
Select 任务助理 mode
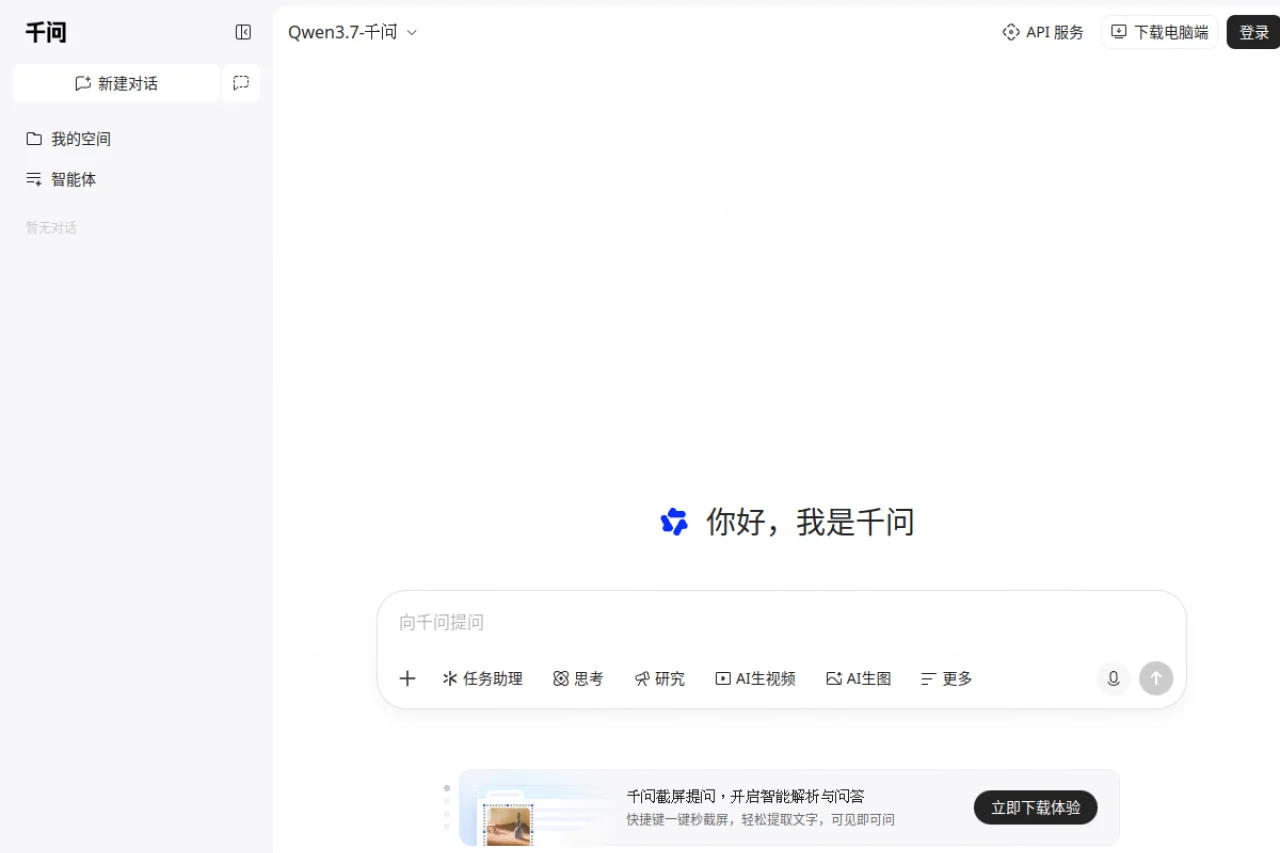[x=482, y=679]
